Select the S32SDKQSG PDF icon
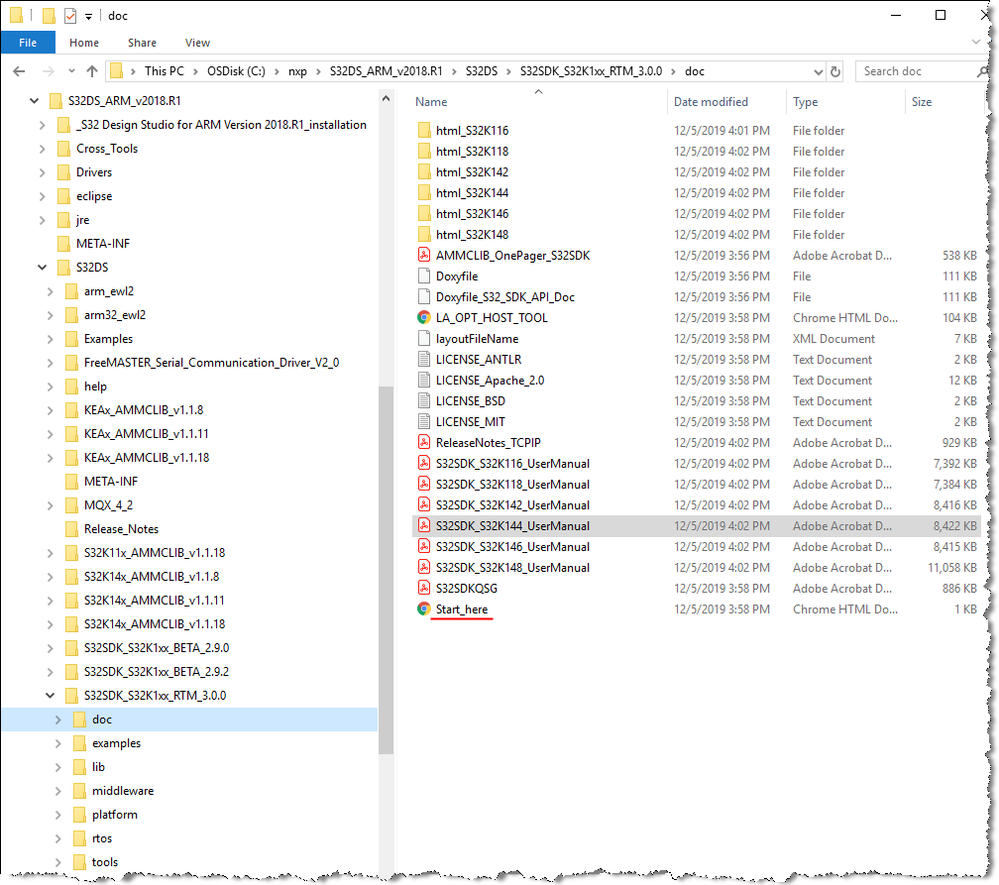 pos(424,588)
